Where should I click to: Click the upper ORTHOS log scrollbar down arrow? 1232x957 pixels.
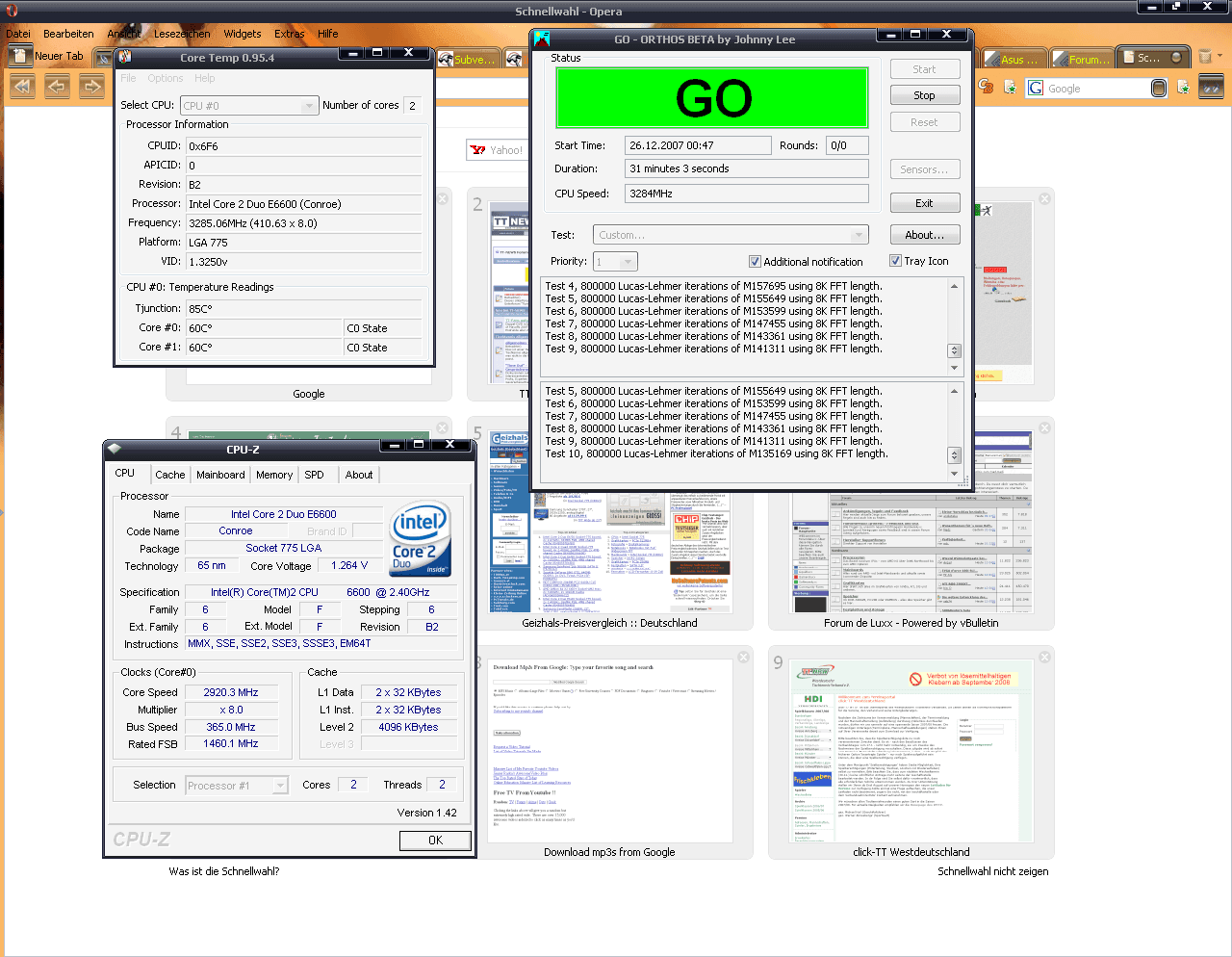[955, 368]
